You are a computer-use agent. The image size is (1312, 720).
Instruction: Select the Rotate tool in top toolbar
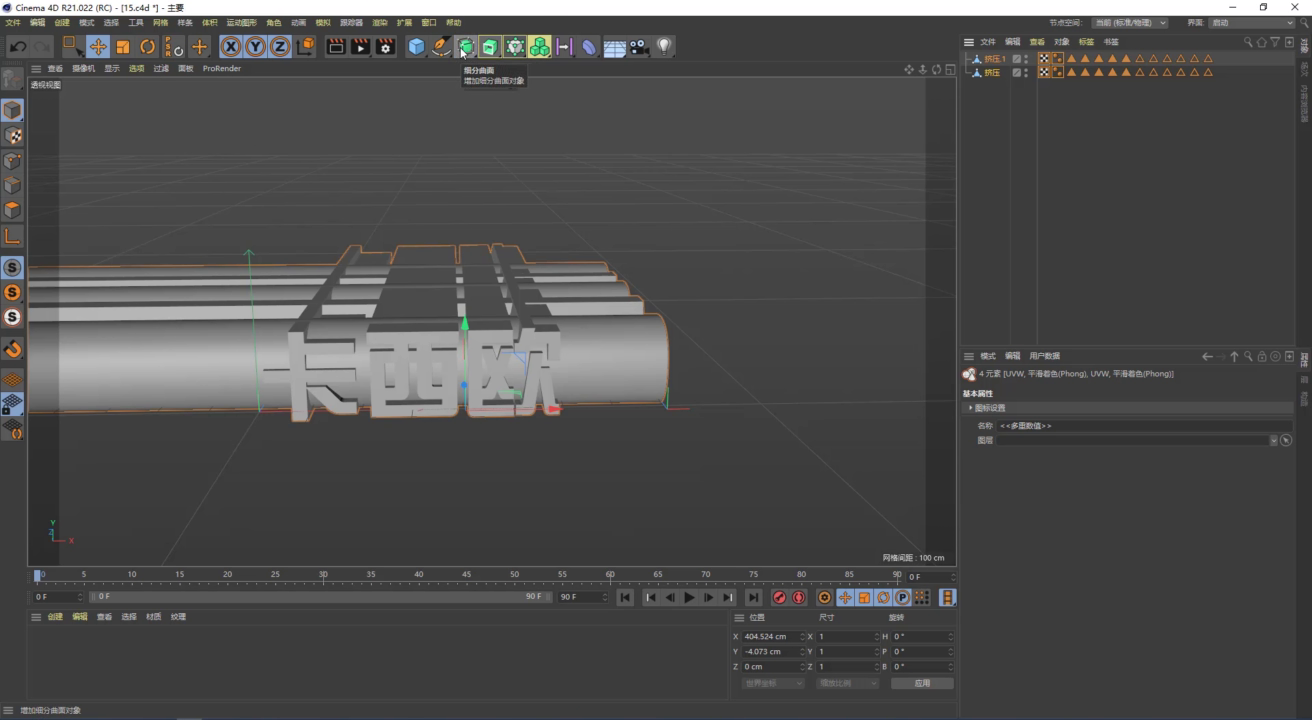point(148,46)
